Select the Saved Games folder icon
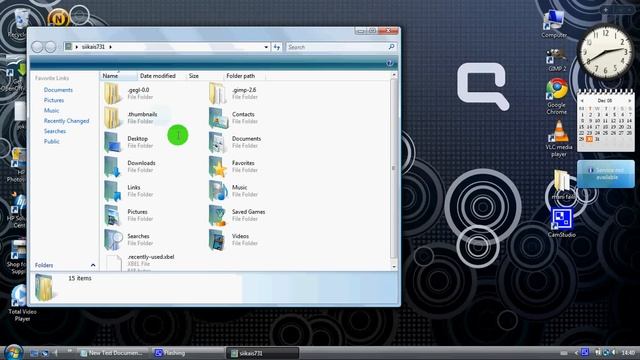The width and height of the screenshot is (640, 360). pyautogui.click(x=217, y=215)
